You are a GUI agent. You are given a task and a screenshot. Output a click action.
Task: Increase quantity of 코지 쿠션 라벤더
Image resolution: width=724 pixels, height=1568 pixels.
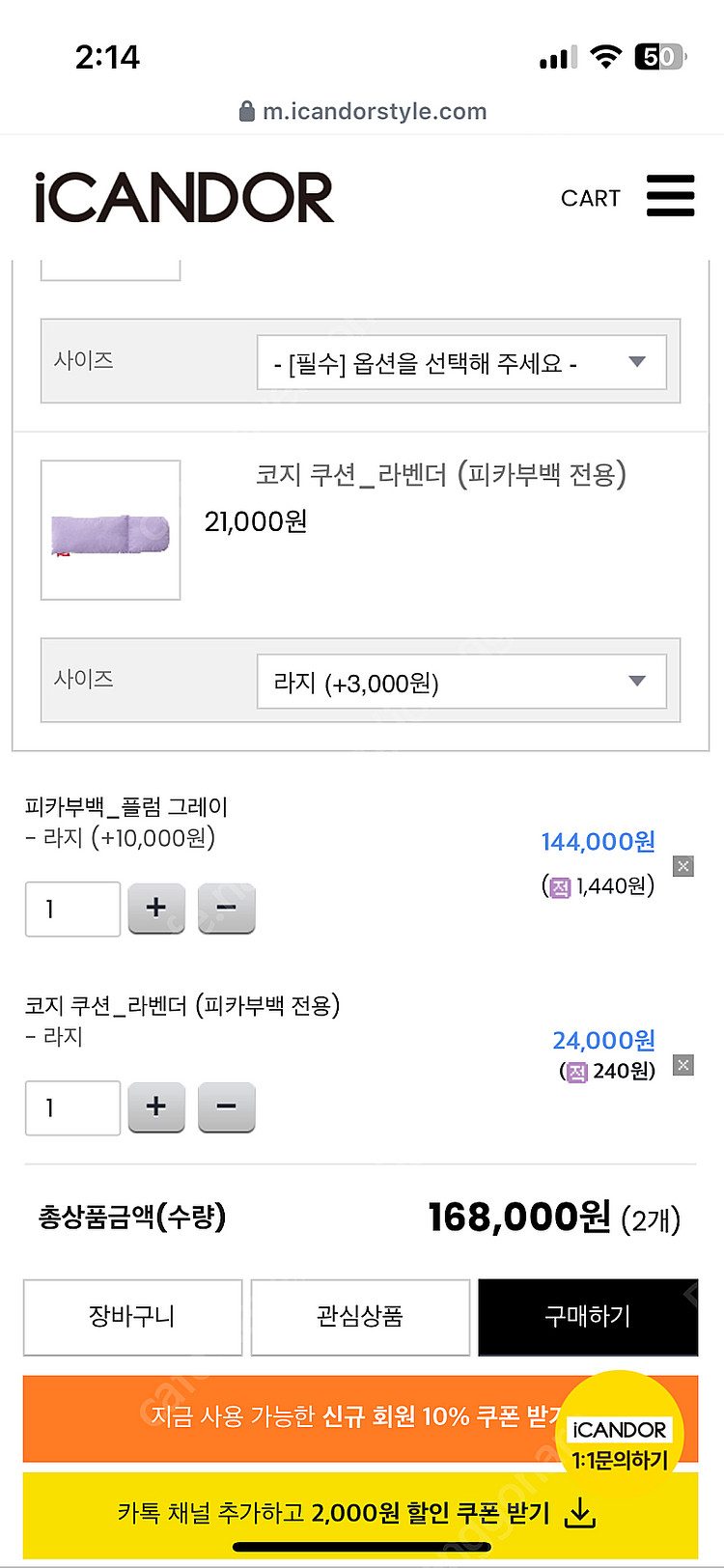click(x=156, y=1106)
